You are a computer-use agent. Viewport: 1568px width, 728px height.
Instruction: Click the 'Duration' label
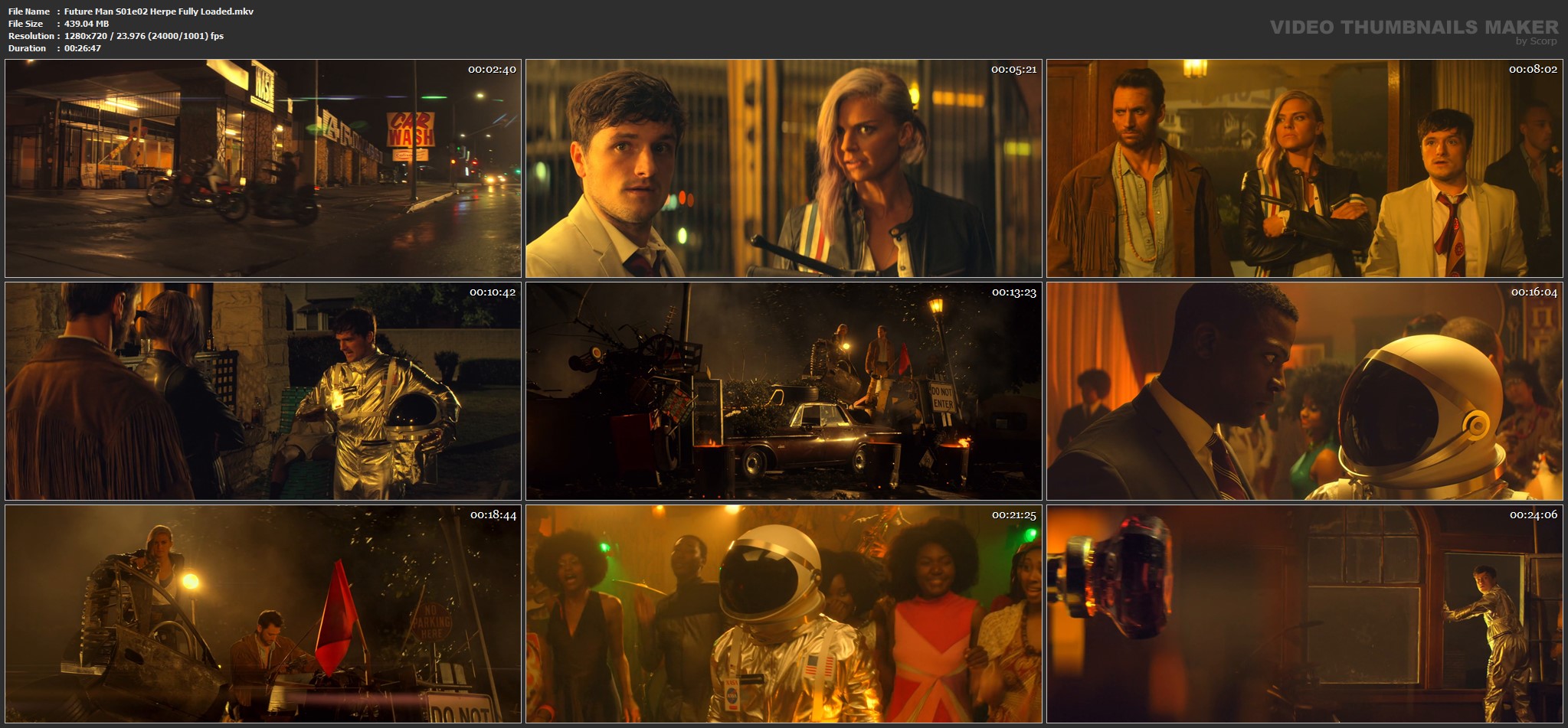pos(28,48)
